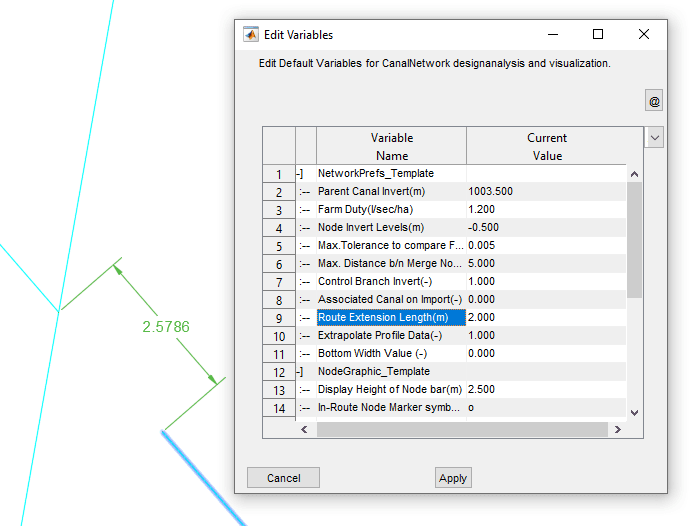Click the Variable Name column header
Screen dimensions: 691x526
pos(392,146)
